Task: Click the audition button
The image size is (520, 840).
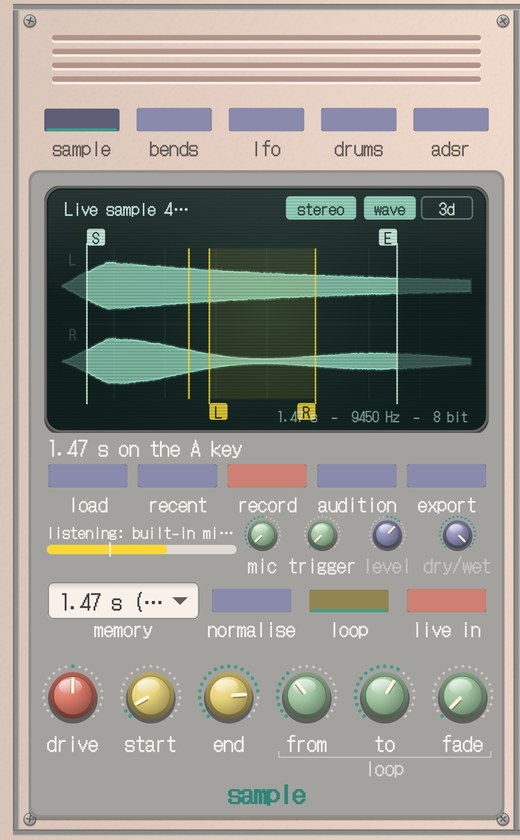Action: [x=357, y=476]
